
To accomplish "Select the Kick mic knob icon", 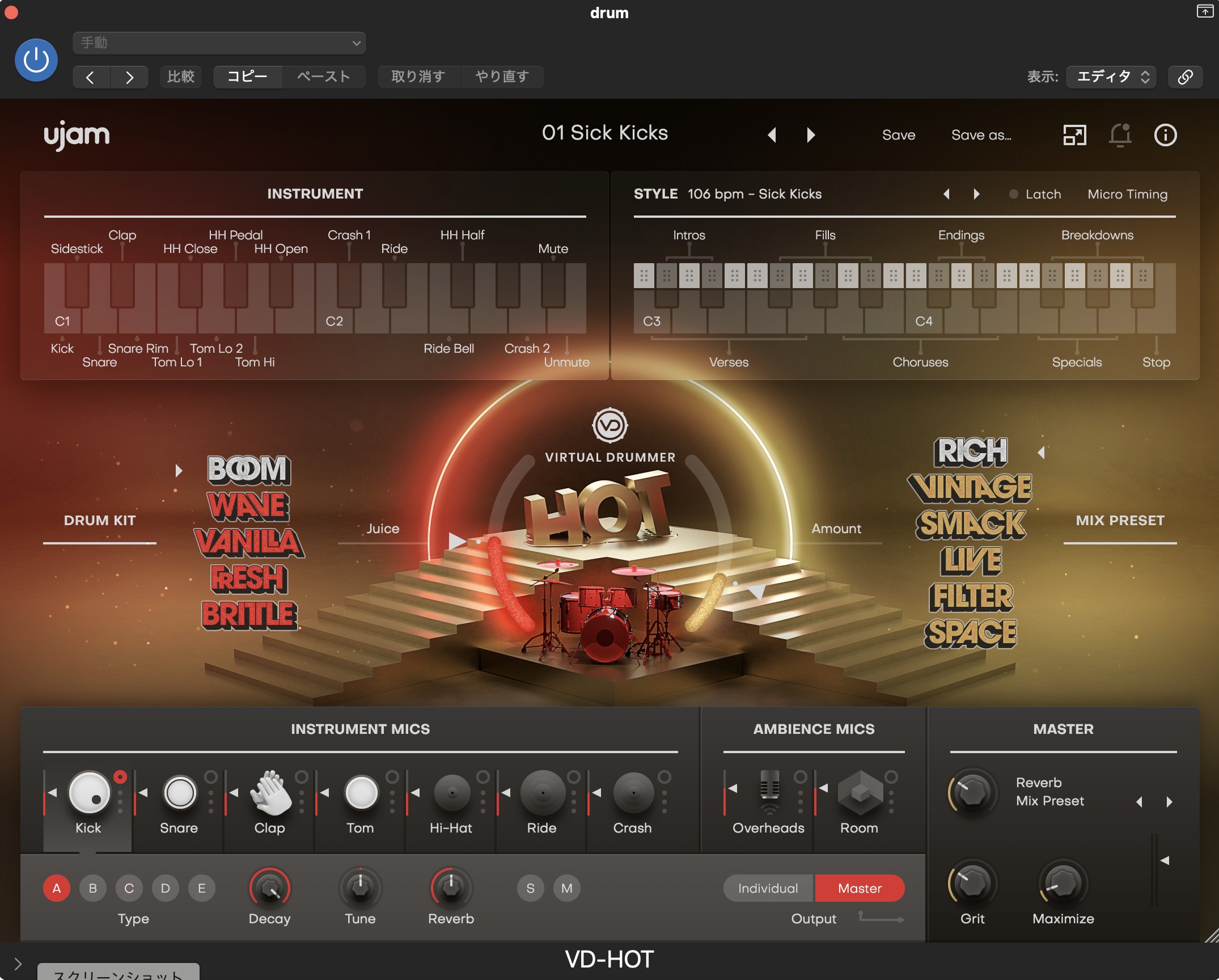I will (89, 792).
